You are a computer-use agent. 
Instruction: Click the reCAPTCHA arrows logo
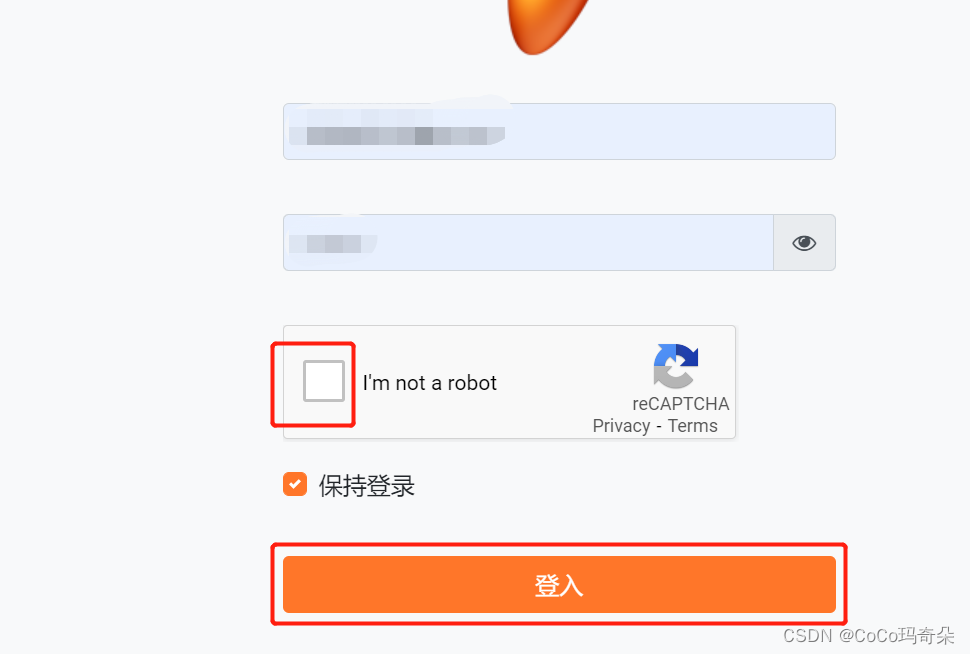tap(676, 366)
